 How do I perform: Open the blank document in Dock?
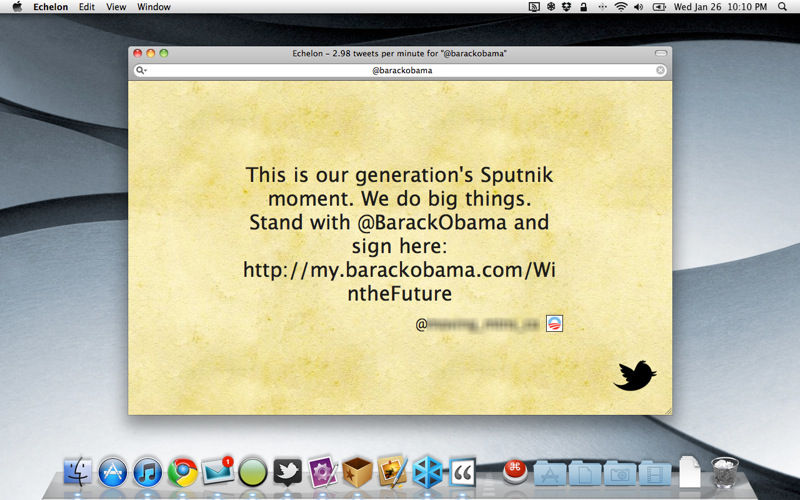[x=689, y=472]
